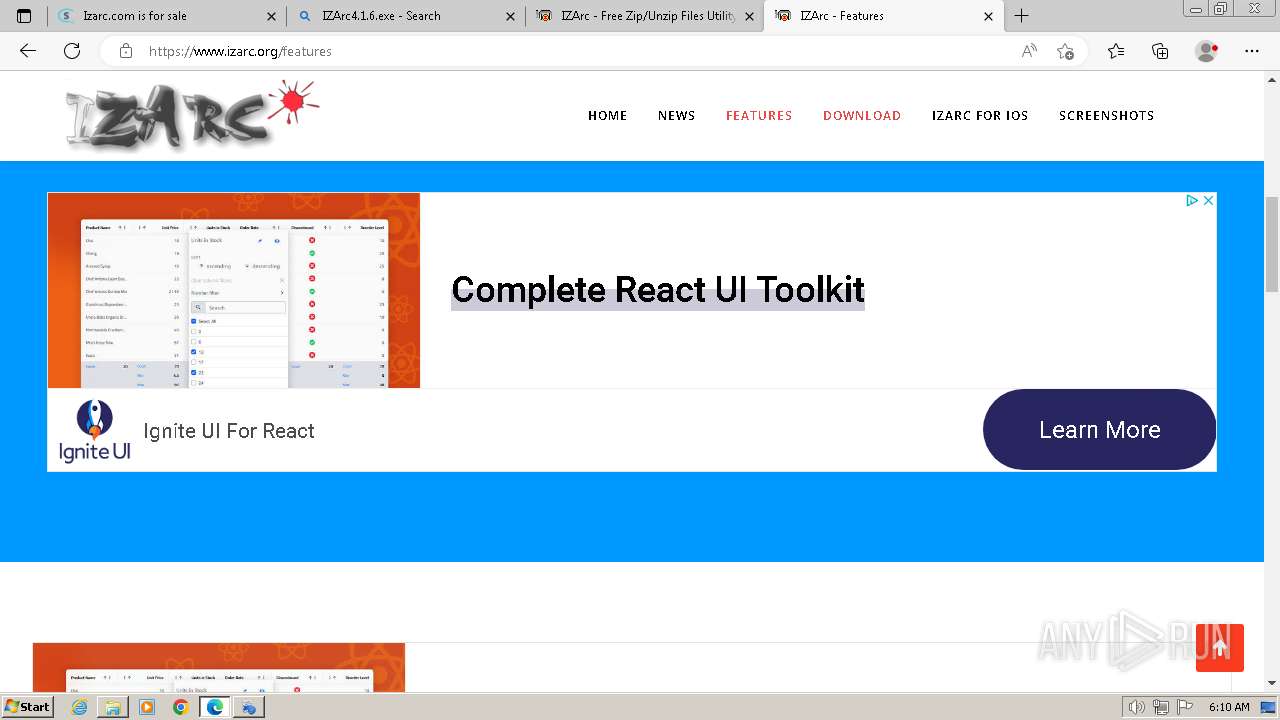Viewport: 1280px width, 720px height.
Task: Switch to 'IZArc4.1.6.exe - Search' tab
Action: click(x=406, y=16)
